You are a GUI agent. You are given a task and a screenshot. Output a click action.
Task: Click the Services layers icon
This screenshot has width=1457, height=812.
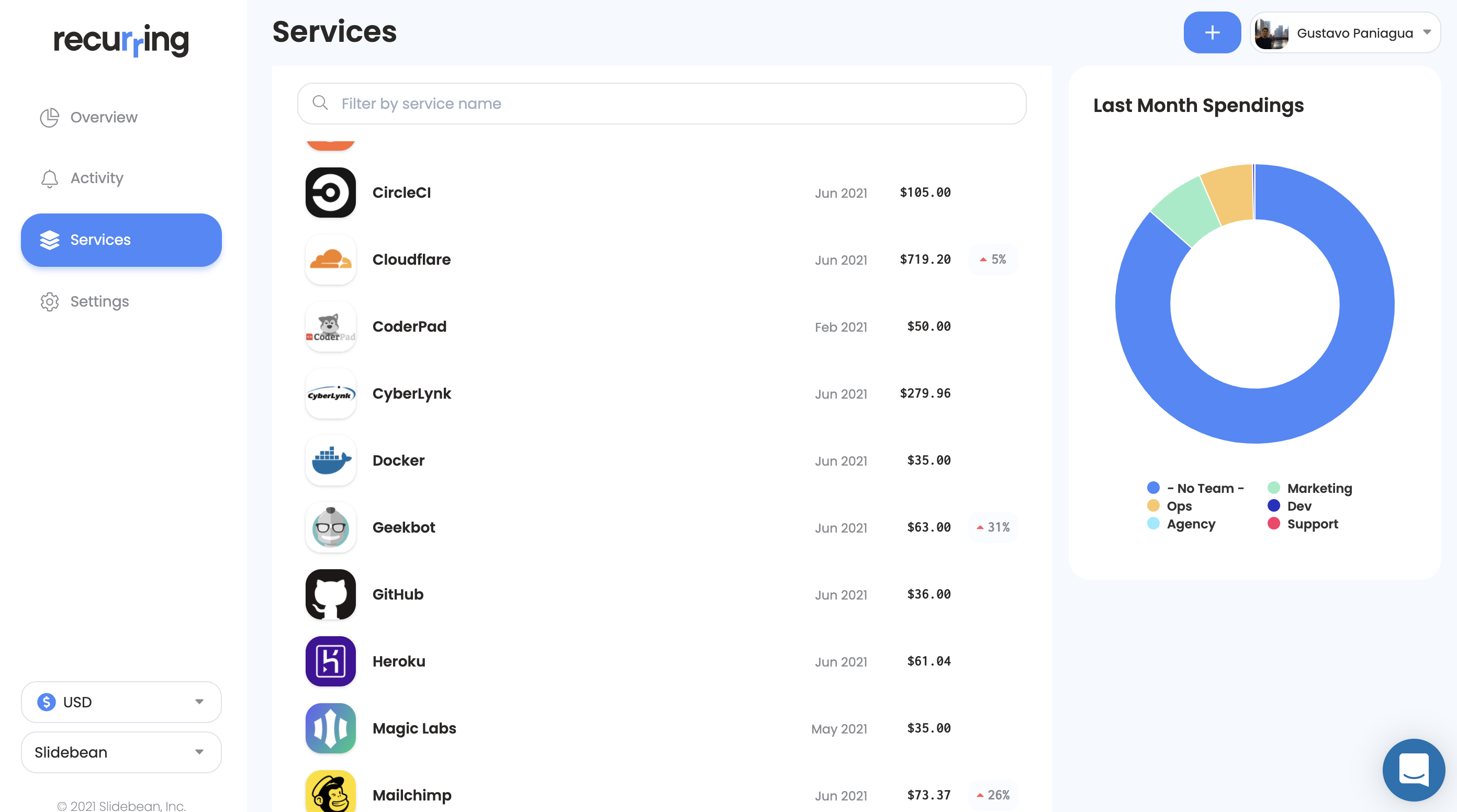[50, 240]
